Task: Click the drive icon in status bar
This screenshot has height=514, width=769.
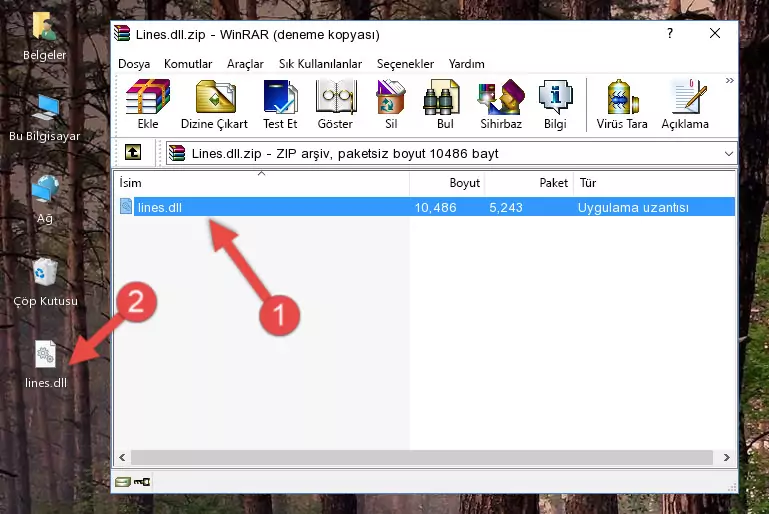Action: coord(123,482)
